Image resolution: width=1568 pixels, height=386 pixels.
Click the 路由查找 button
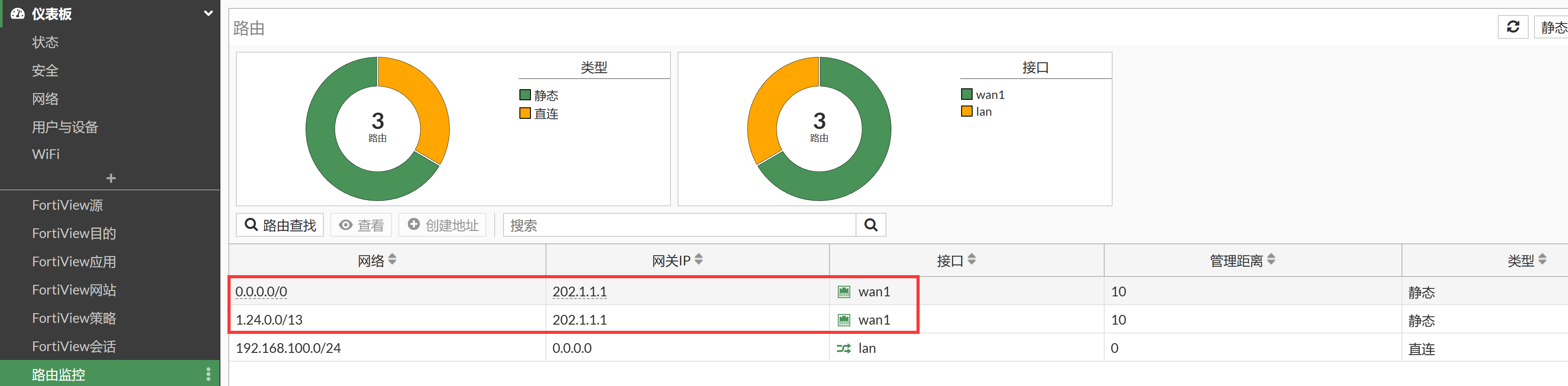point(280,225)
